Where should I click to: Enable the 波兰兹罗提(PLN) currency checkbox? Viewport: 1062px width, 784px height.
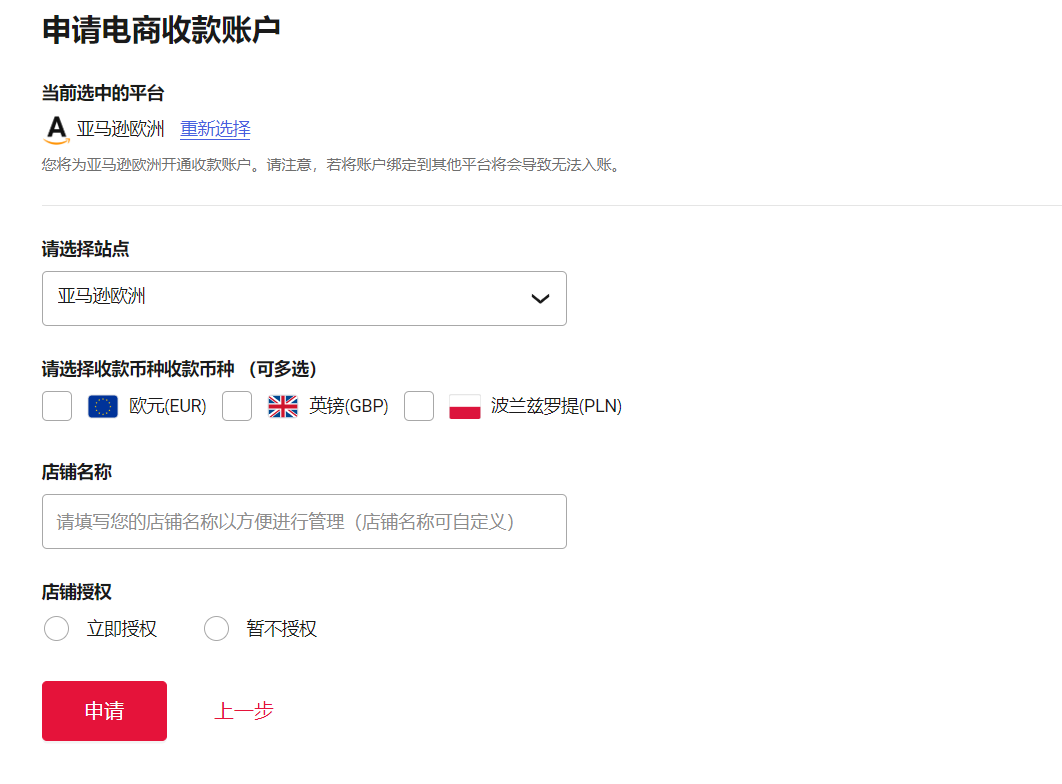coord(418,406)
